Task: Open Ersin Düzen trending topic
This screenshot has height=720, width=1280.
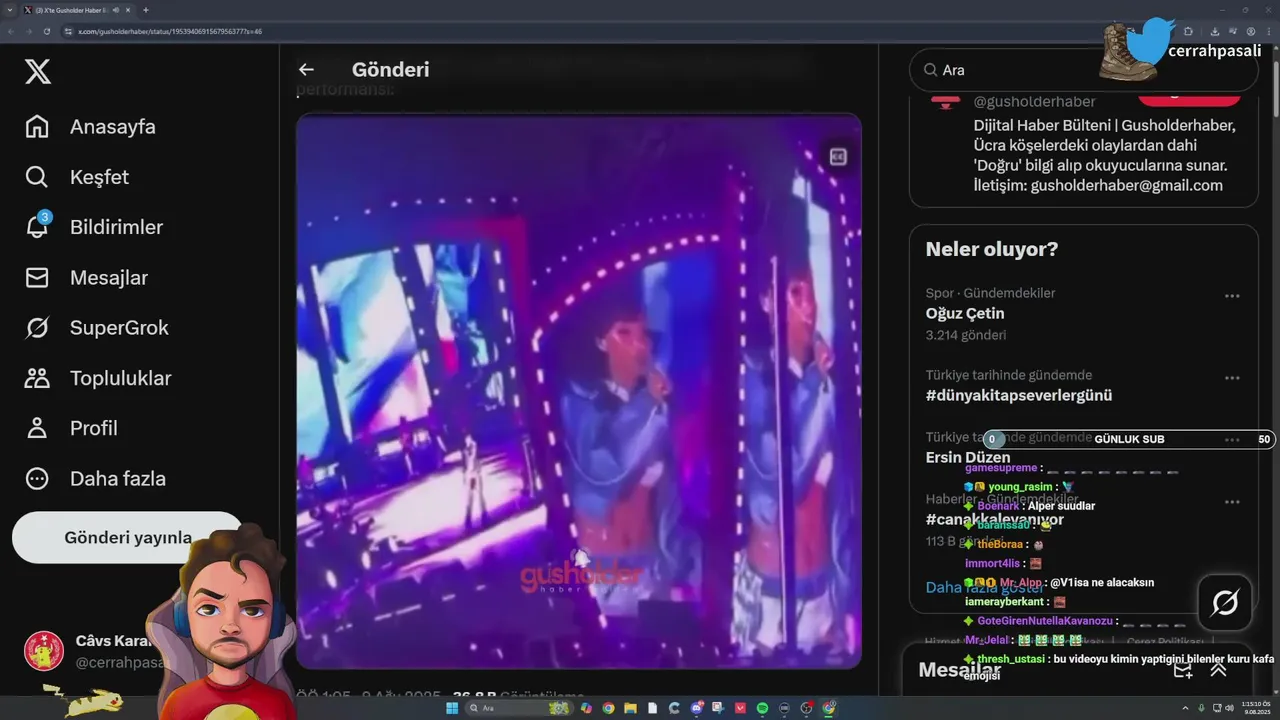Action: click(x=968, y=458)
